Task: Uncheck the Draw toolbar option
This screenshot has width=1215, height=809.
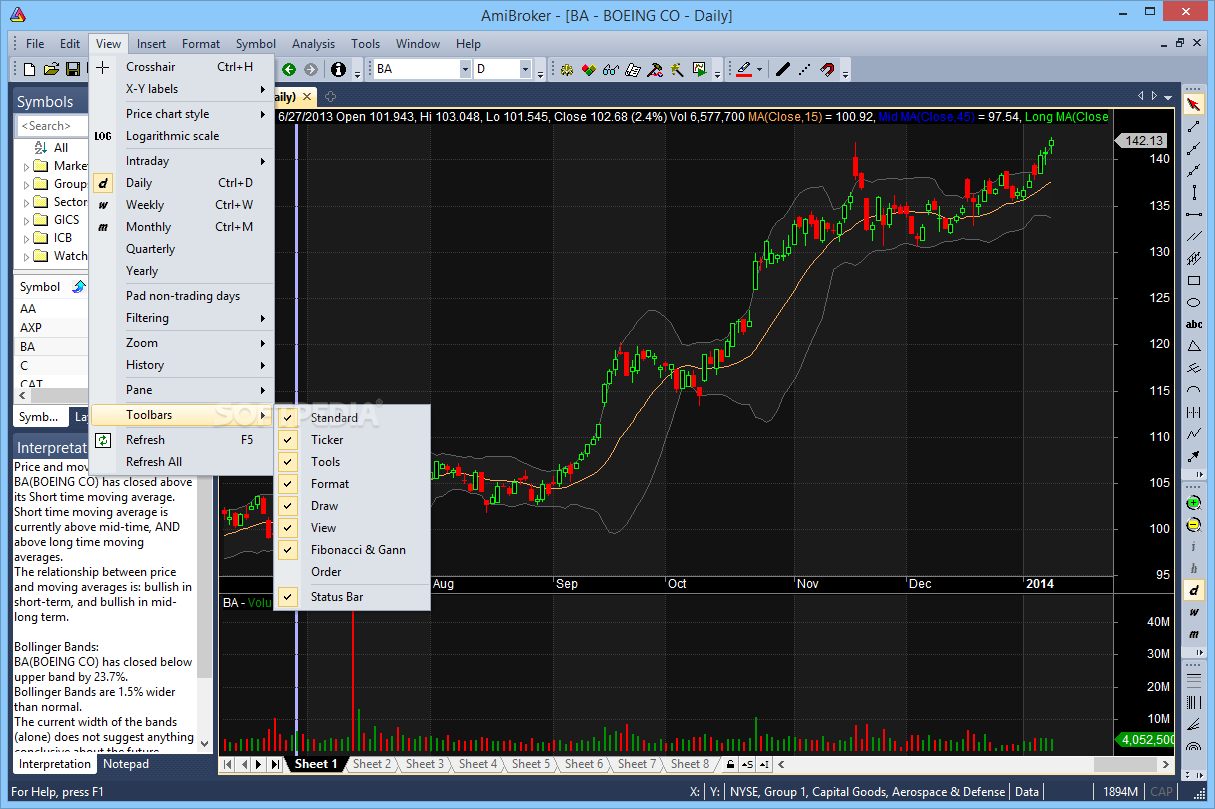Action: click(352, 506)
